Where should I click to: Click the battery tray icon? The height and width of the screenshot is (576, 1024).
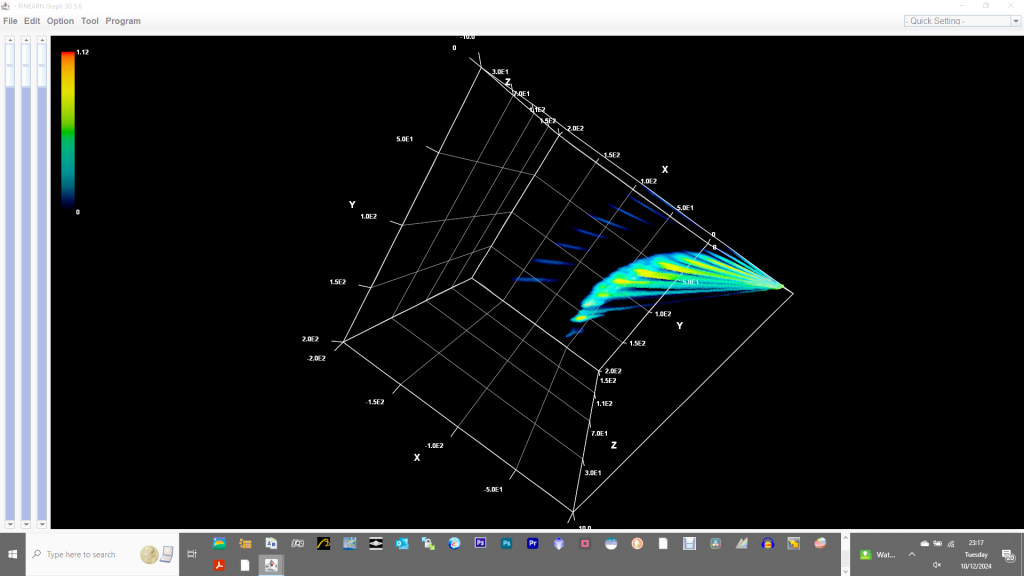click(x=938, y=543)
